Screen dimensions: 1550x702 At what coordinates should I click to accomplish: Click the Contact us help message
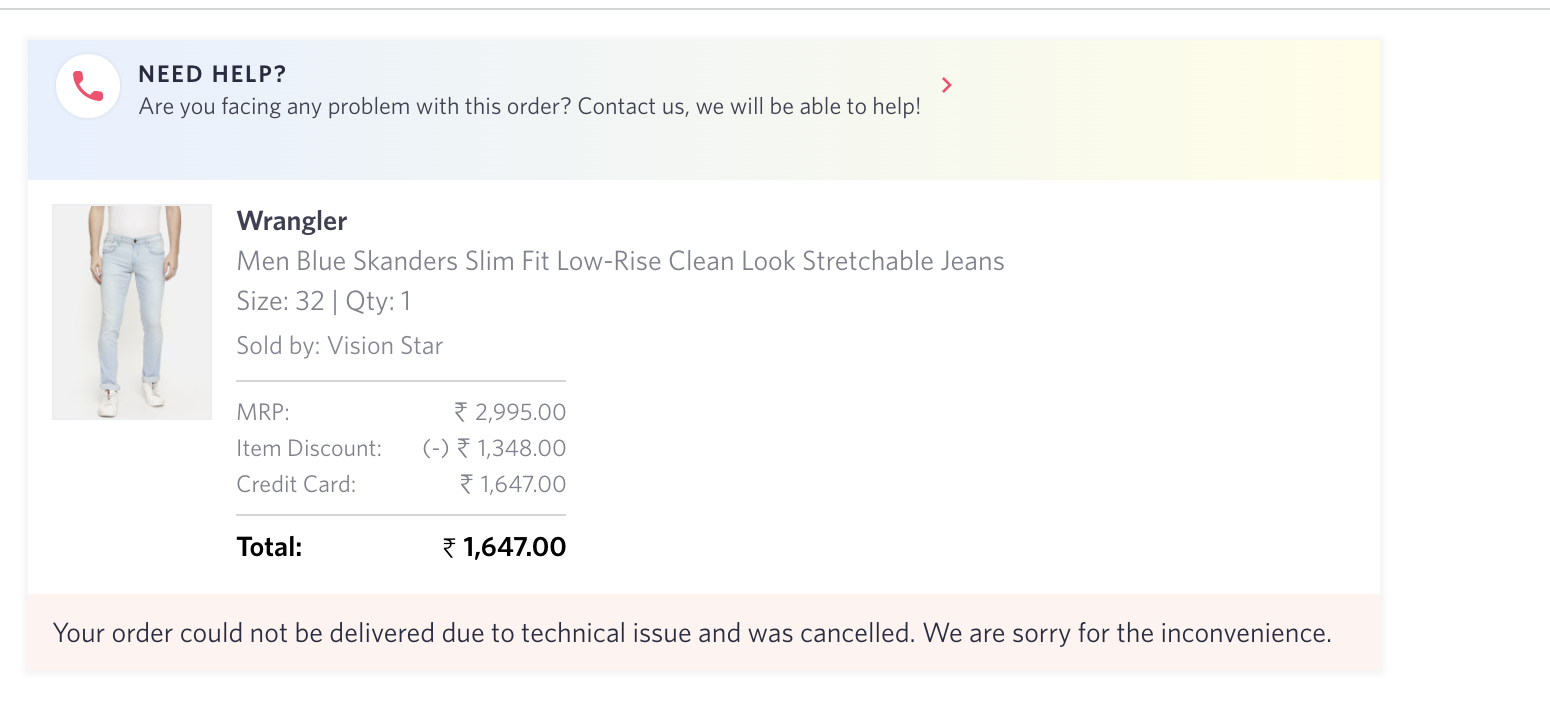pyautogui.click(x=529, y=107)
